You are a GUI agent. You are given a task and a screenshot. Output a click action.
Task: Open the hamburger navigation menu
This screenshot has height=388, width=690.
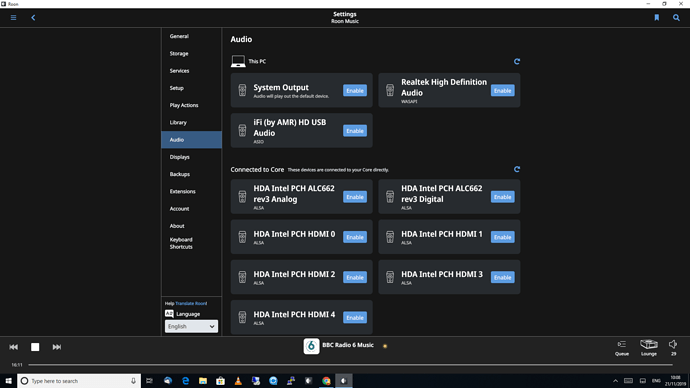(x=14, y=18)
